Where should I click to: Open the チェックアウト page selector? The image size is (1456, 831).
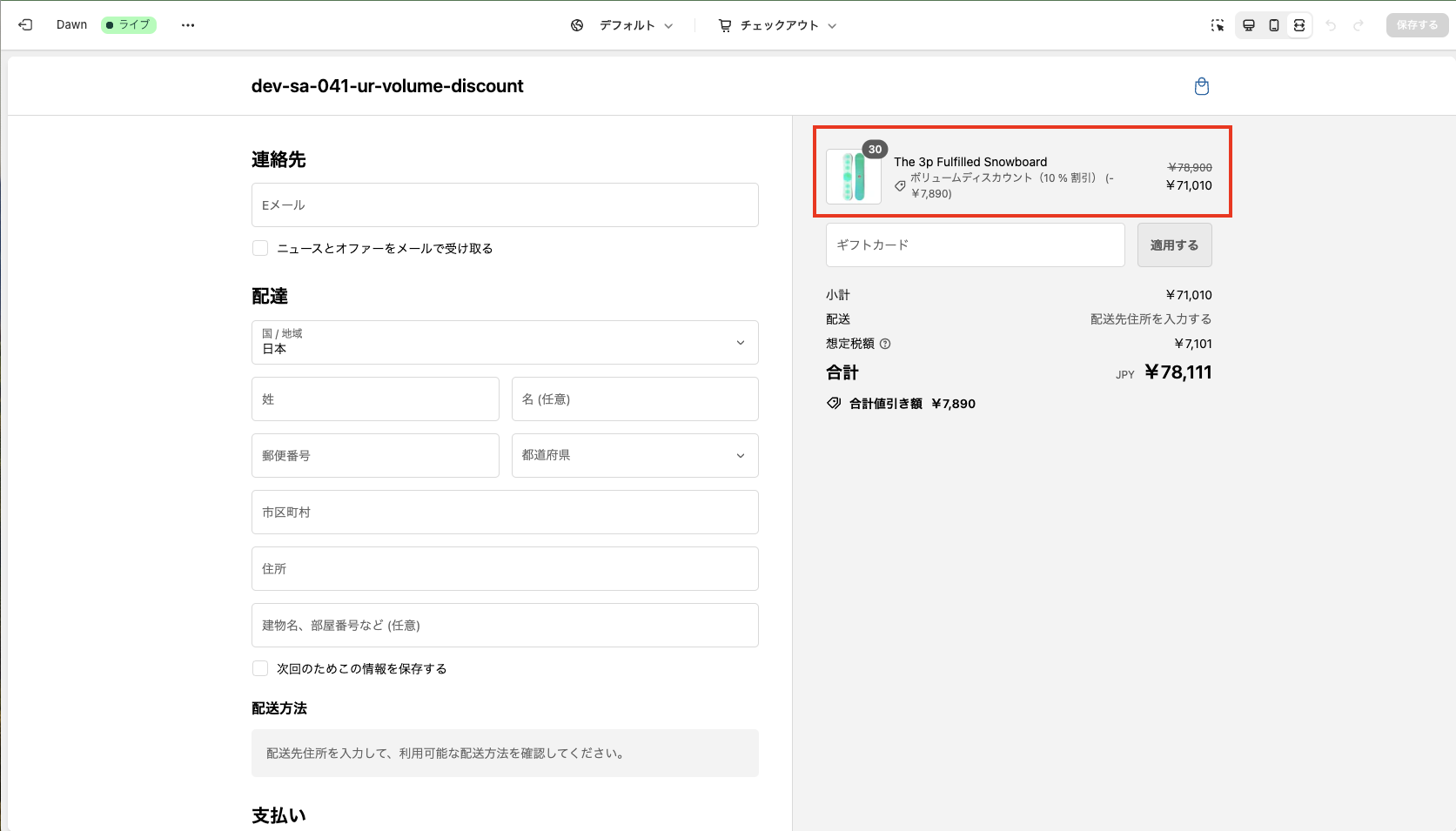point(777,25)
